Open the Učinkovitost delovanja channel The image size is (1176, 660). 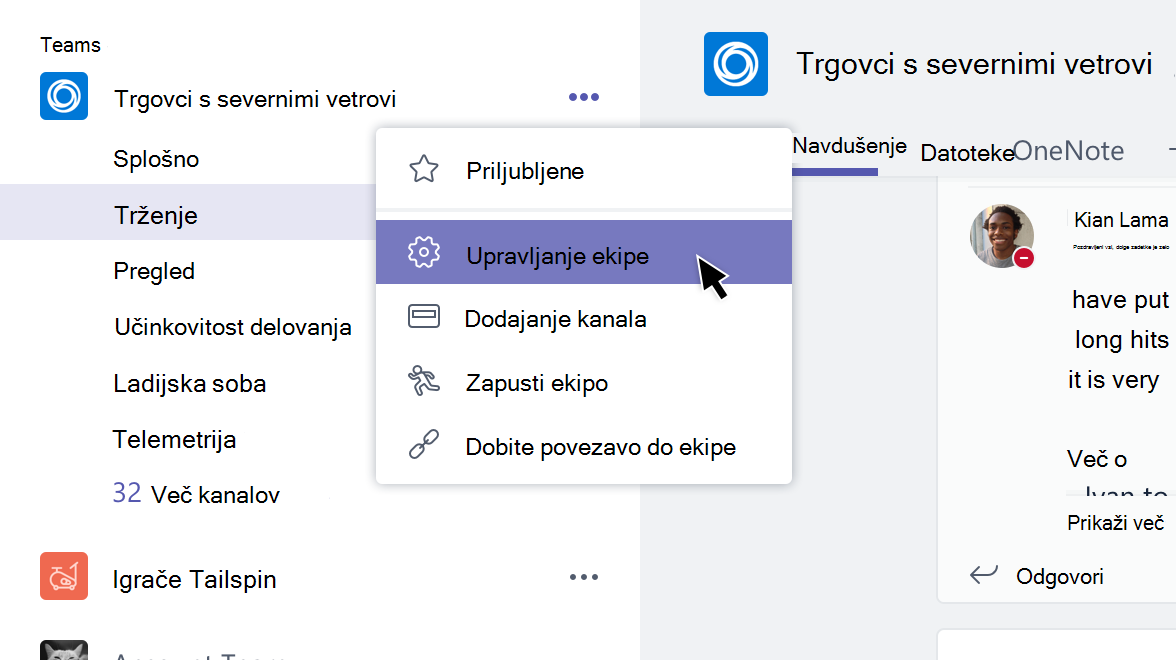[232, 327]
